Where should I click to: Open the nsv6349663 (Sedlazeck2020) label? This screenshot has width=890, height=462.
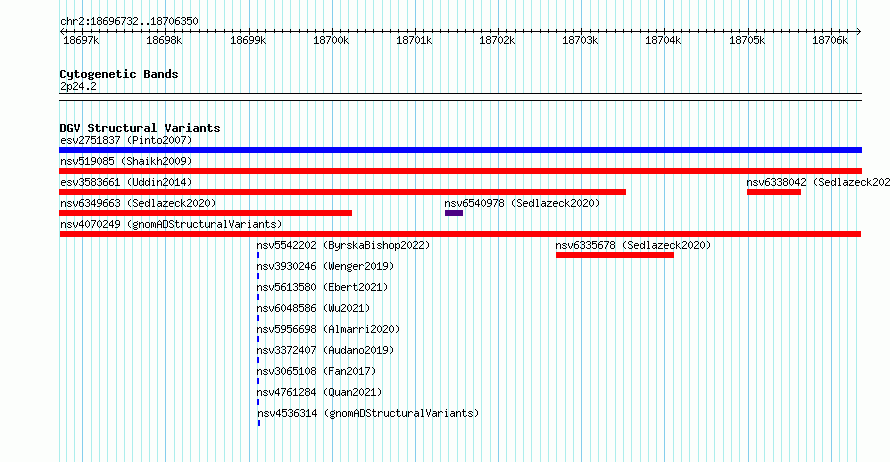[138, 203]
